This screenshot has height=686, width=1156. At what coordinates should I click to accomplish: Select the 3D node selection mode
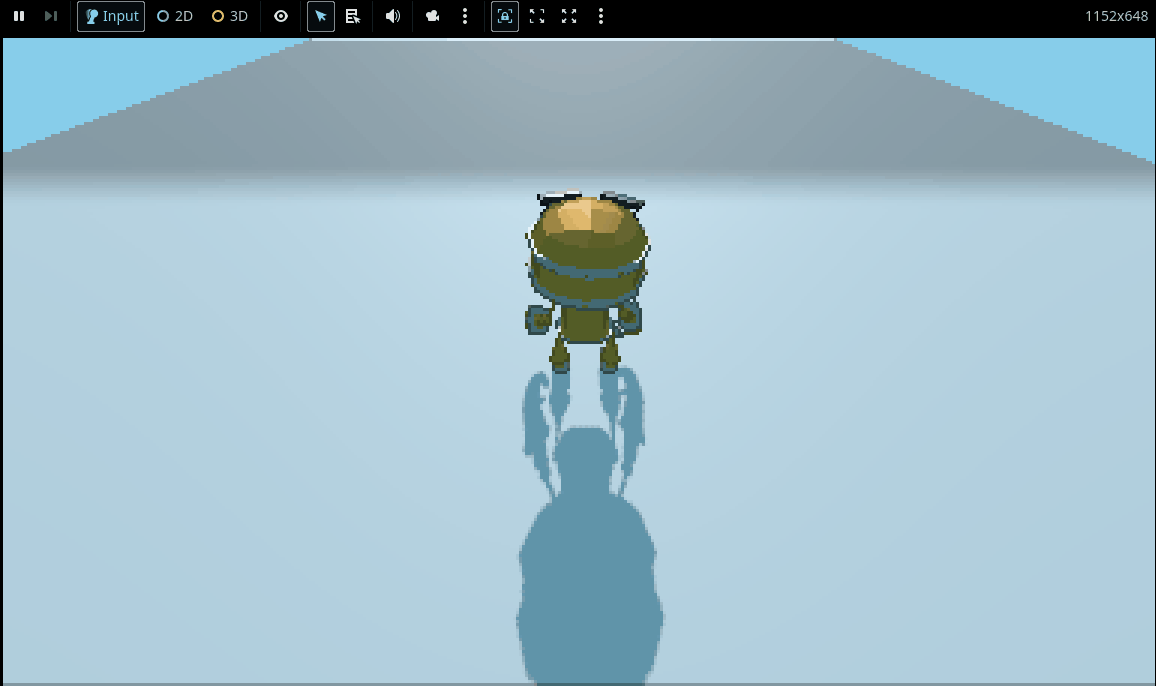[x=230, y=16]
